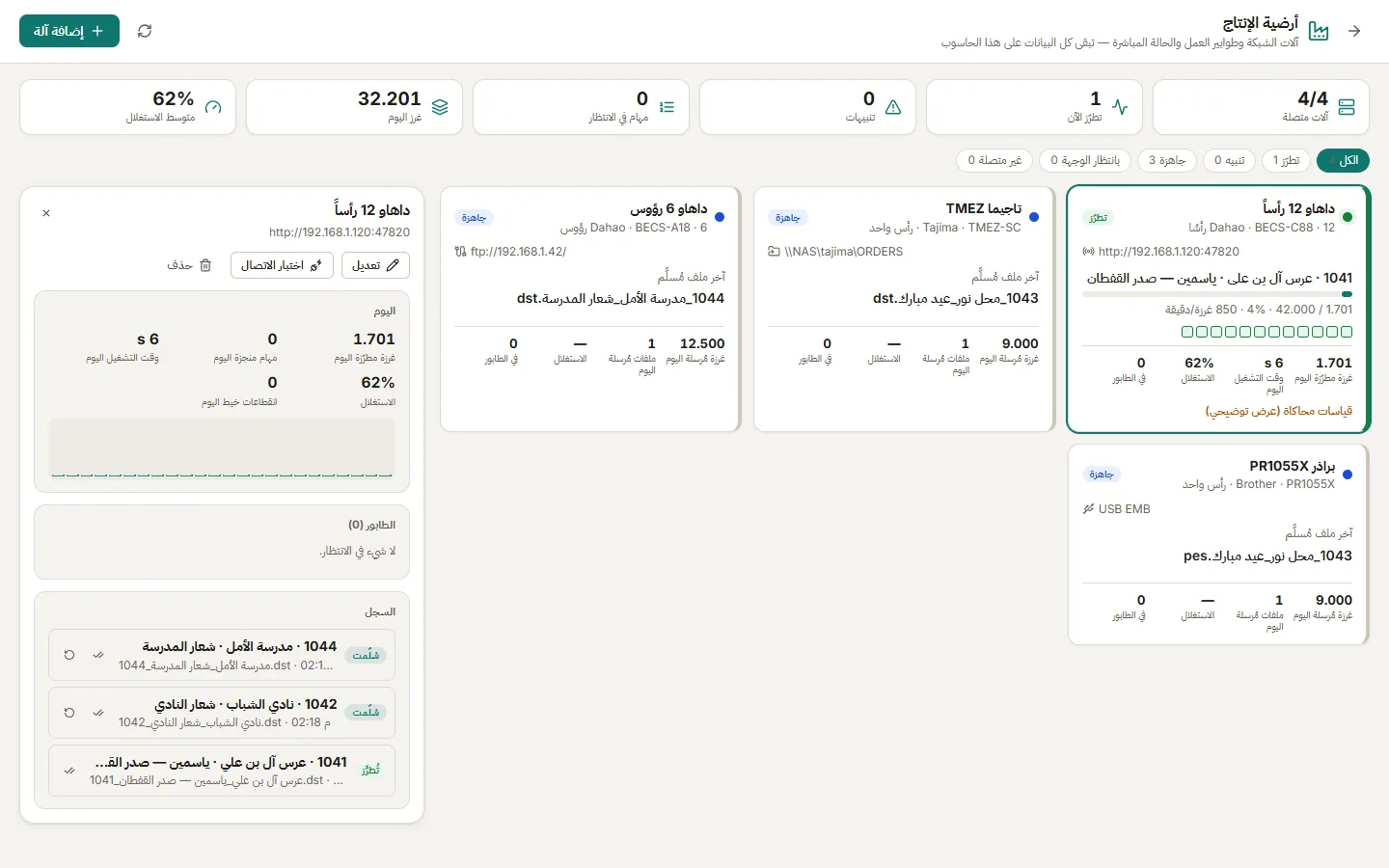Select the بانتظار الوجوج 0 filter tab
Image resolution: width=1389 pixels, height=868 pixels.
point(1085,160)
